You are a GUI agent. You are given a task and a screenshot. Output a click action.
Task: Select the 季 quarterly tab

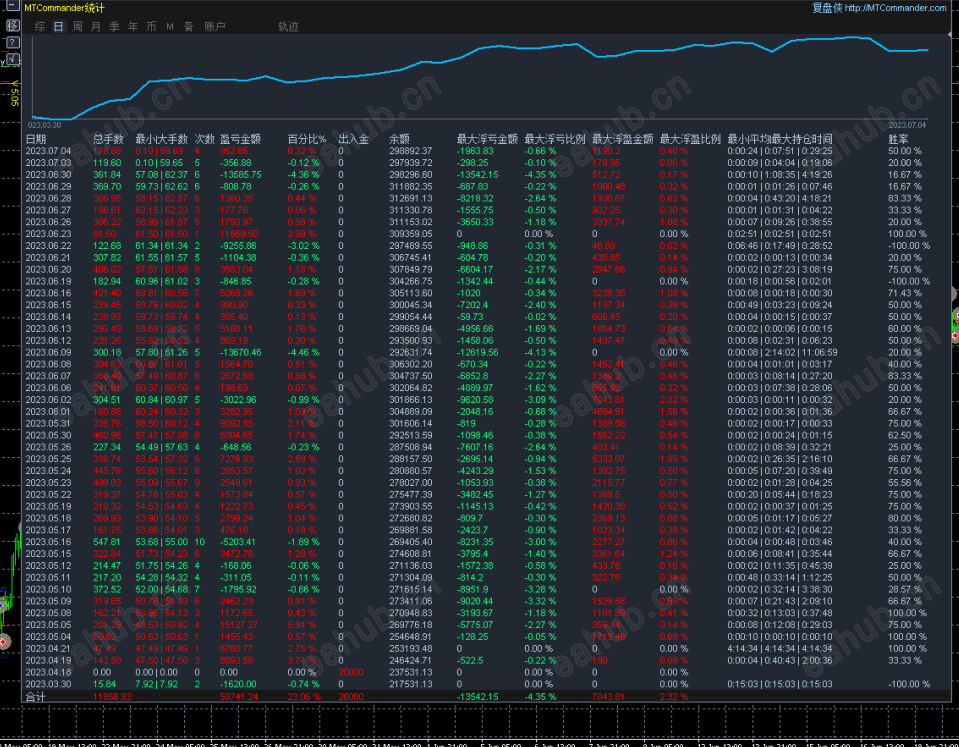point(114,26)
